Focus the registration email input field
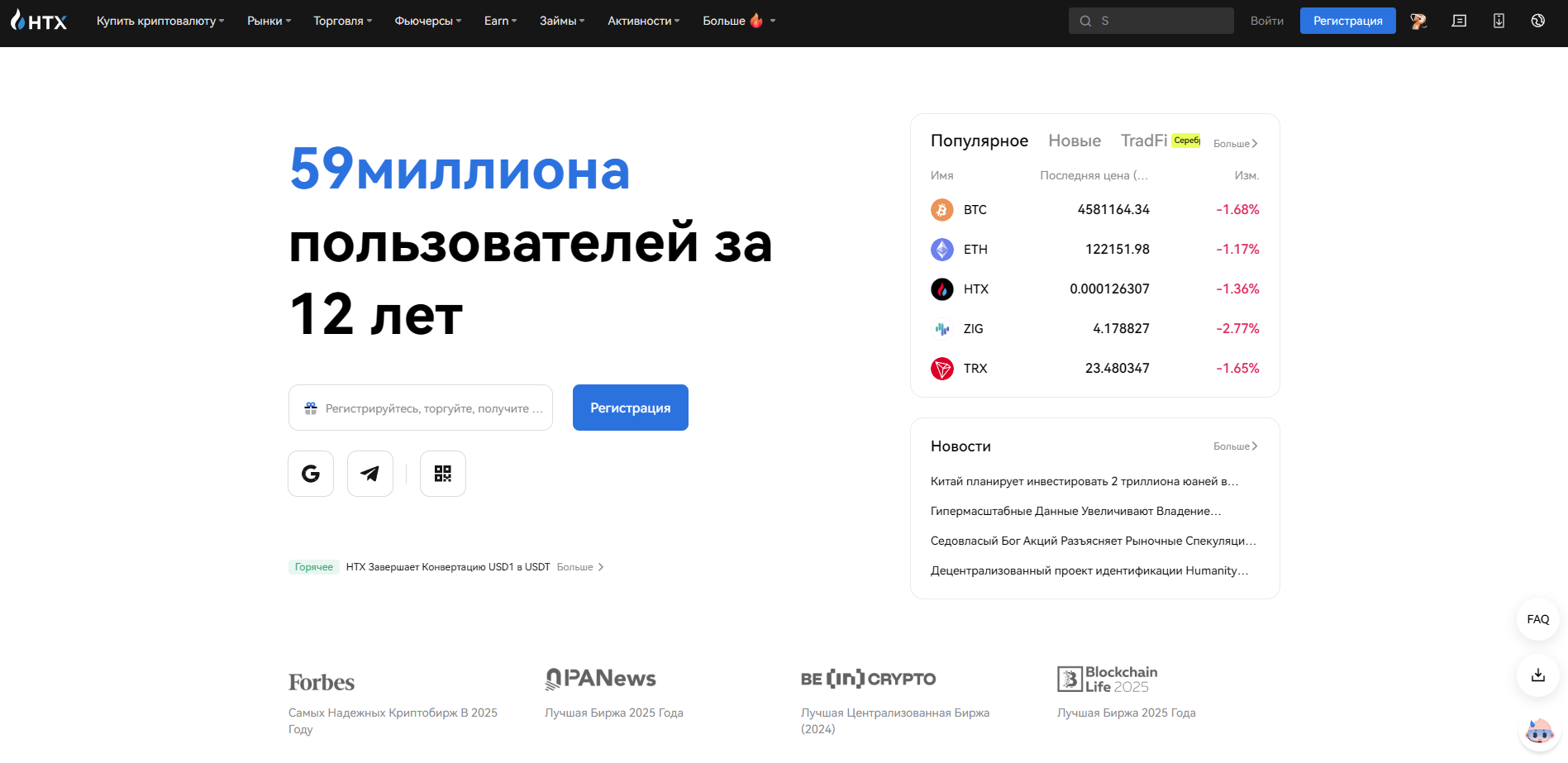Image resolution: width=1568 pixels, height=763 pixels. point(421,408)
